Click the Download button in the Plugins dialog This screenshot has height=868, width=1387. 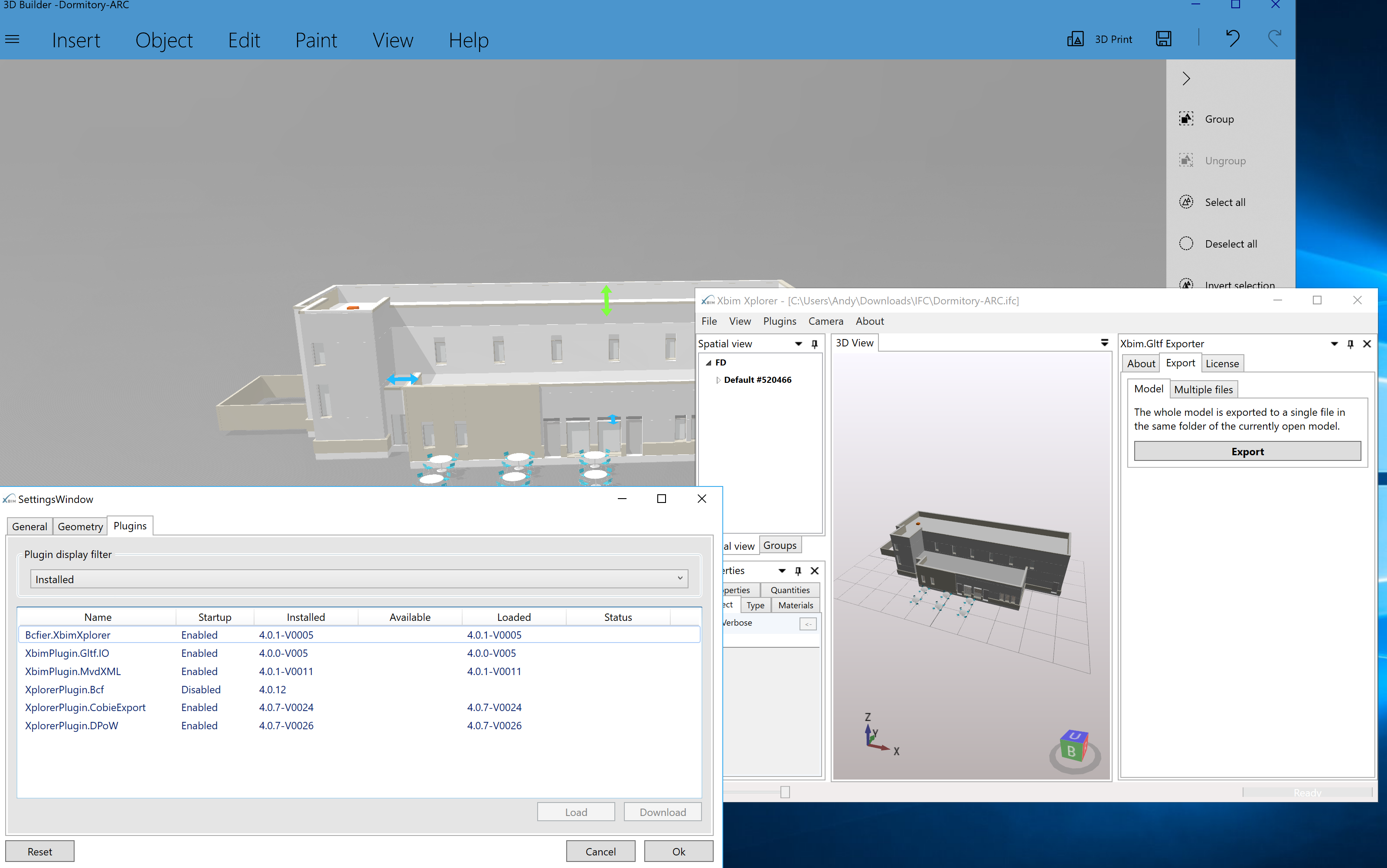click(x=662, y=811)
